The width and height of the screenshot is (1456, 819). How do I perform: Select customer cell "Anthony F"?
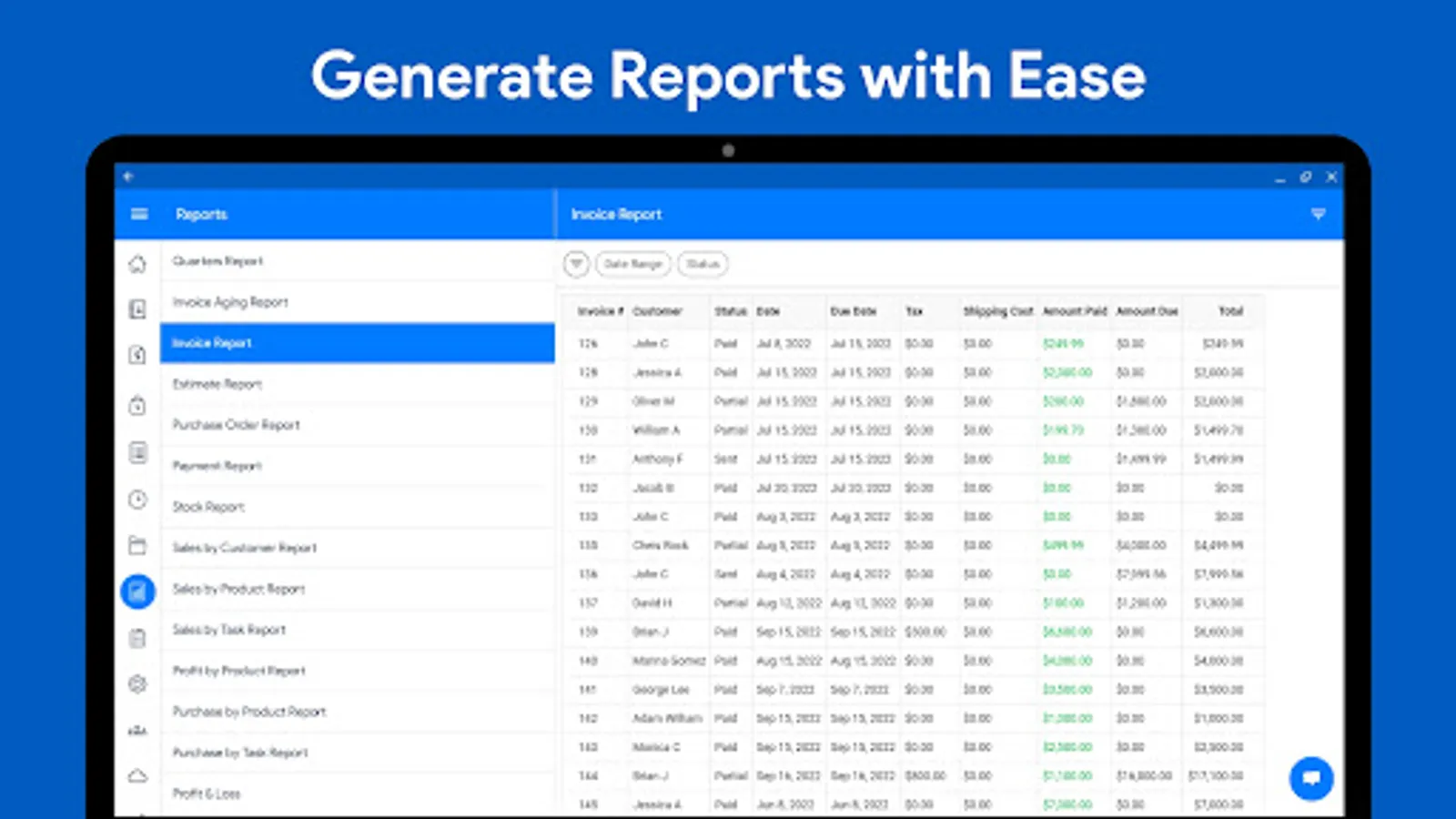657,459
